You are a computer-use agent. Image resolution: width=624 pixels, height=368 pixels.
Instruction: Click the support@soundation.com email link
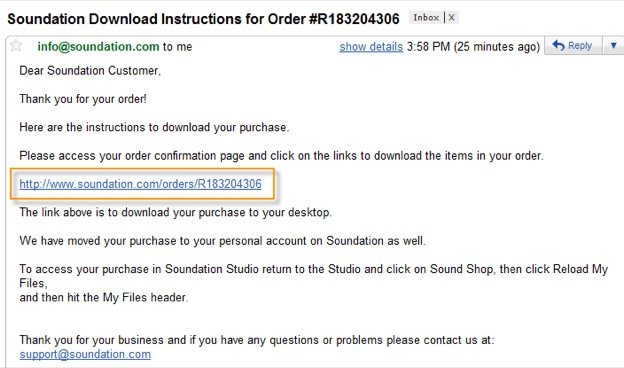tap(85, 354)
